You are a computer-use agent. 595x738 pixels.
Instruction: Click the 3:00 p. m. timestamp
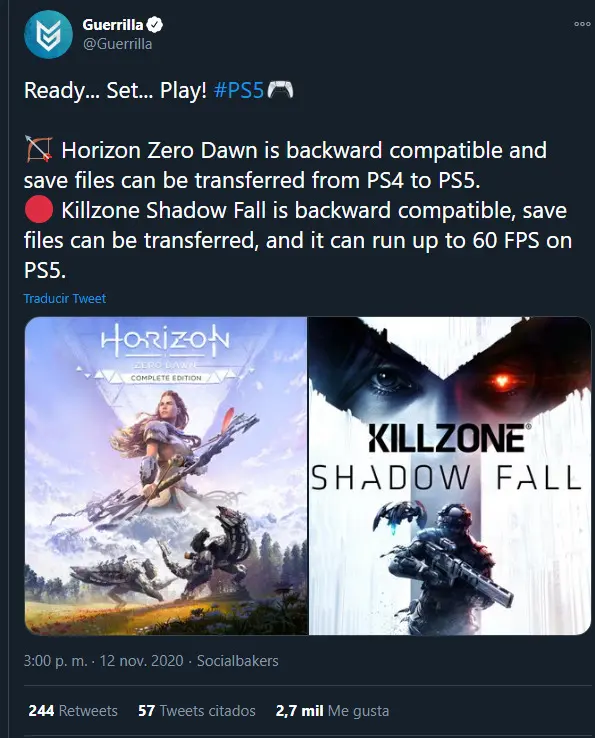point(56,661)
